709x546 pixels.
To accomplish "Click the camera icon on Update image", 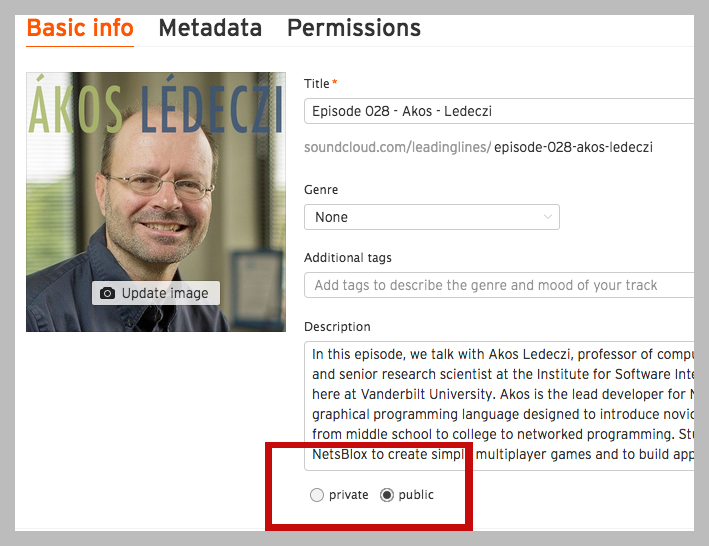I will pyautogui.click(x=108, y=293).
